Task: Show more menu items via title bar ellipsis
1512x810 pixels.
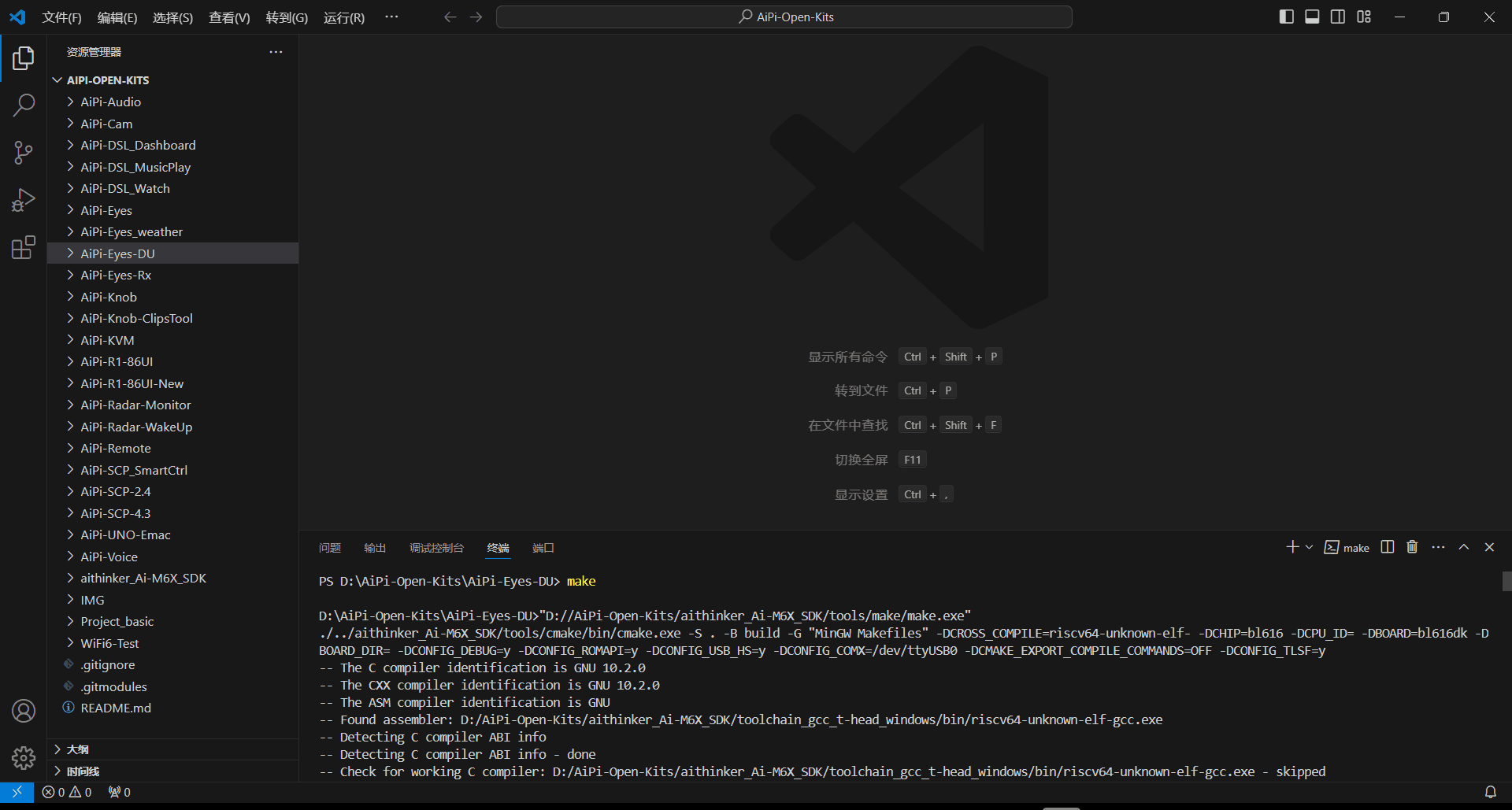Action: (391, 17)
